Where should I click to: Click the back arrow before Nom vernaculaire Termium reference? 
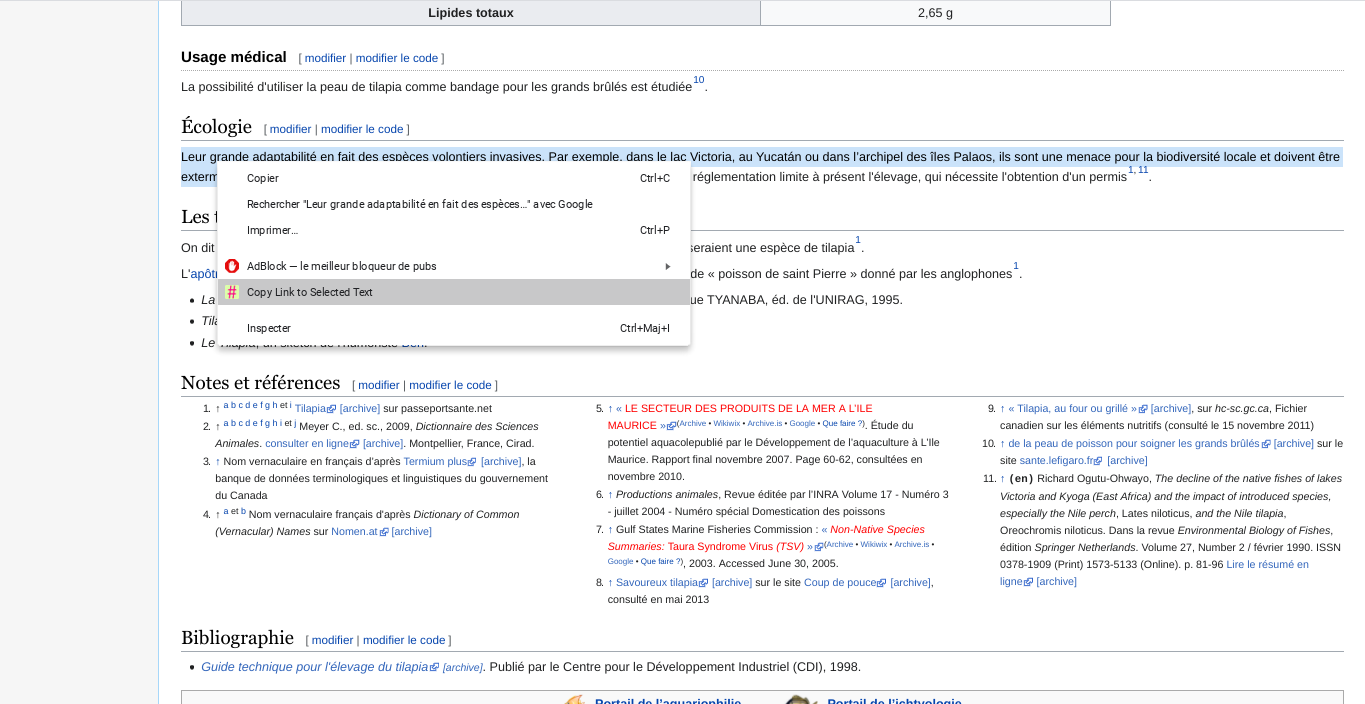coord(218,461)
